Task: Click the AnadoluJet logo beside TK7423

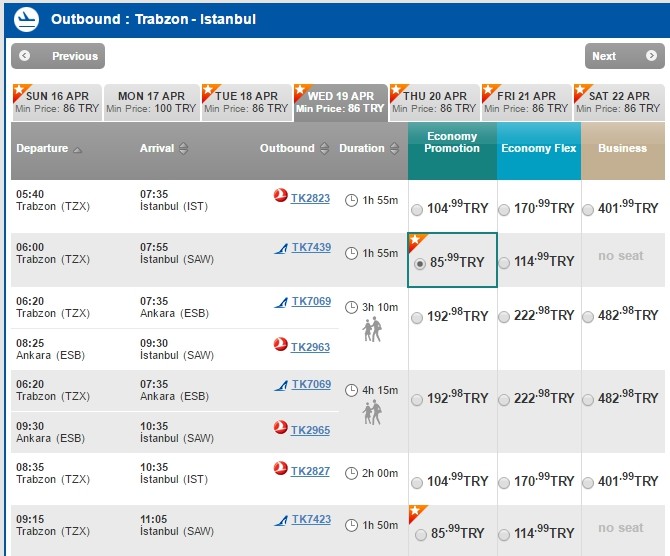Action: 281,520
